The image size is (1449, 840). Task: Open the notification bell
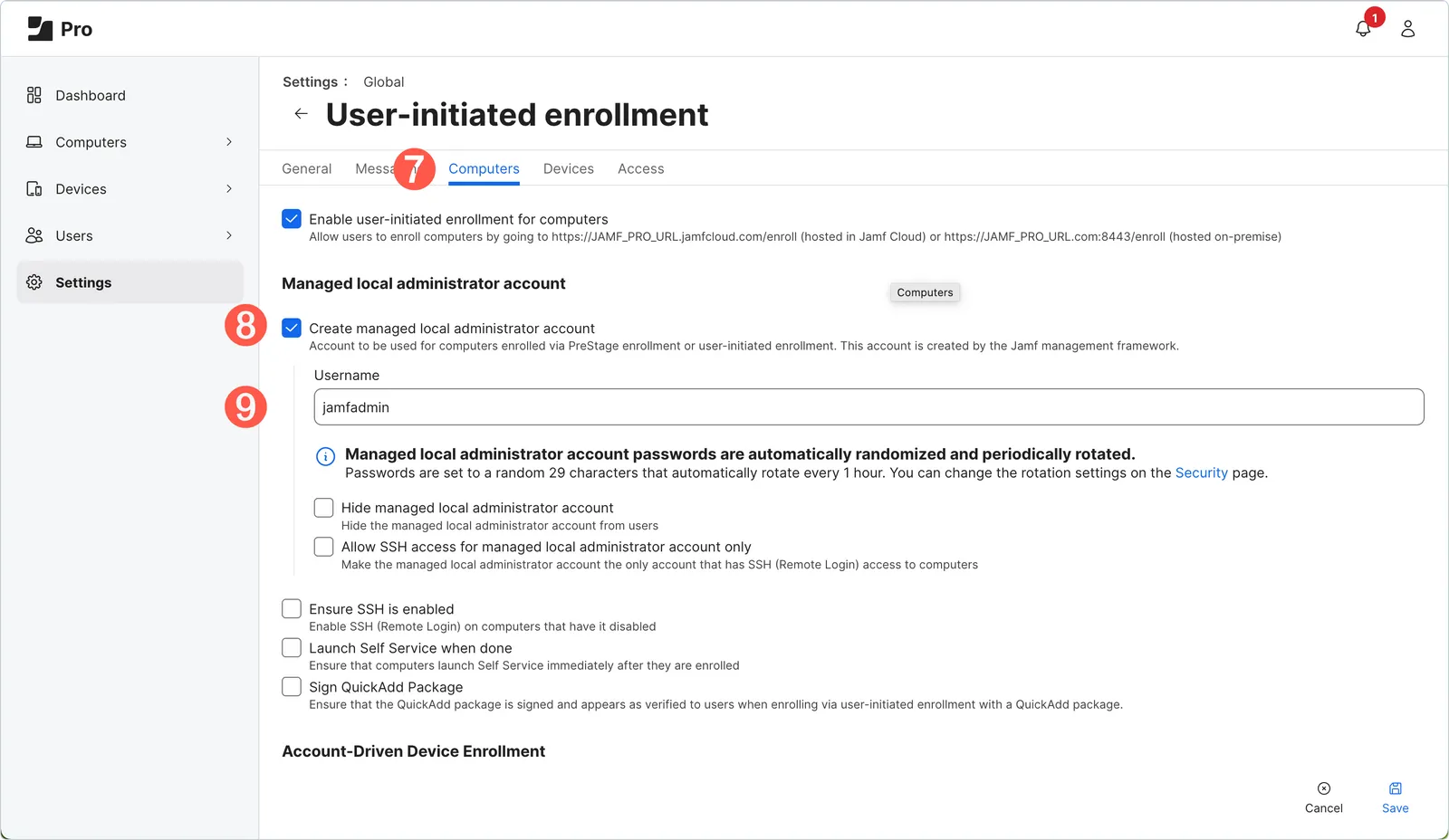1363,28
